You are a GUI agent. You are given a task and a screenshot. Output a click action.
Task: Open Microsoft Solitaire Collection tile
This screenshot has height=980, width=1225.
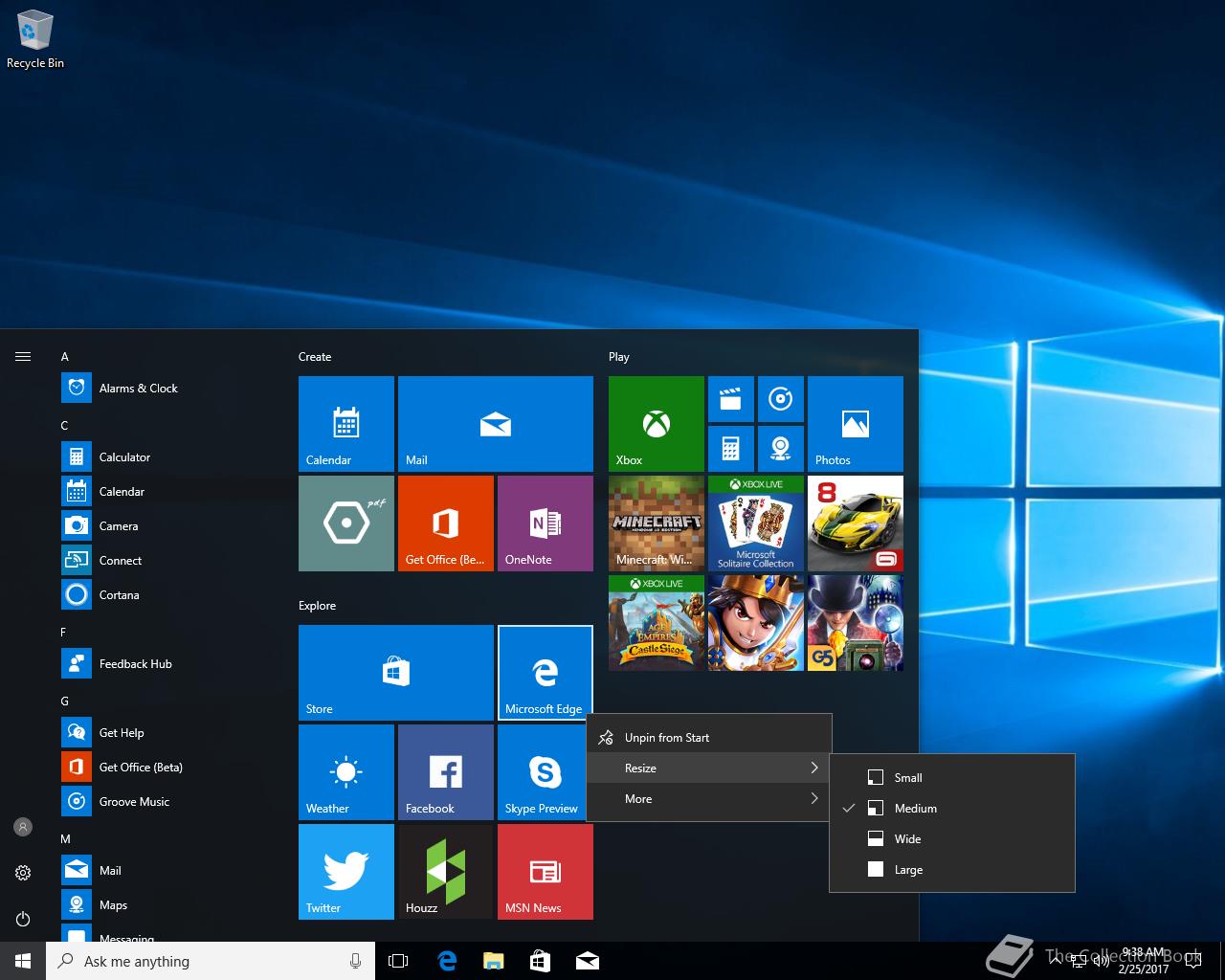756,523
